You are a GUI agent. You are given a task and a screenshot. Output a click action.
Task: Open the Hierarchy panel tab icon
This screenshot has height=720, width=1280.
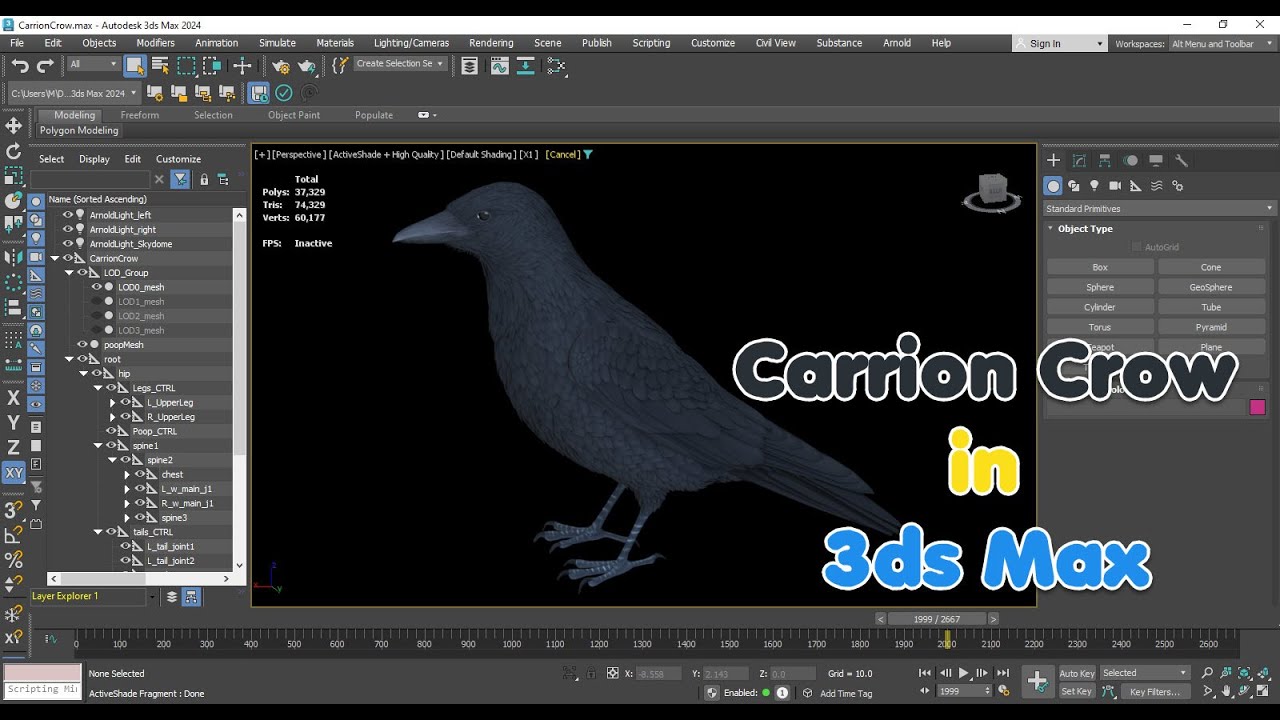click(x=1105, y=160)
